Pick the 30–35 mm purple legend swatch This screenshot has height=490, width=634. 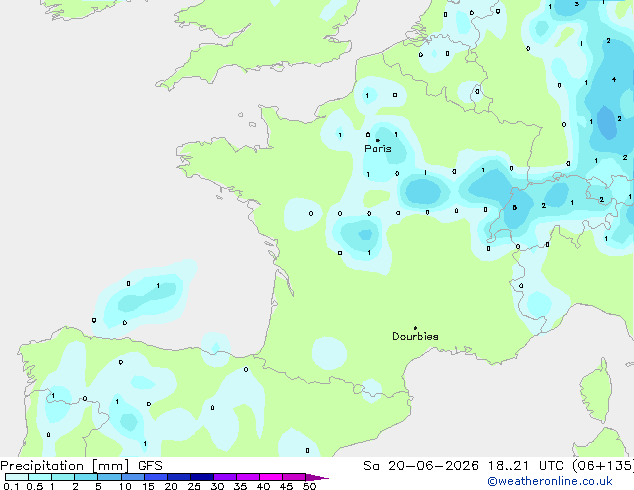[224, 477]
